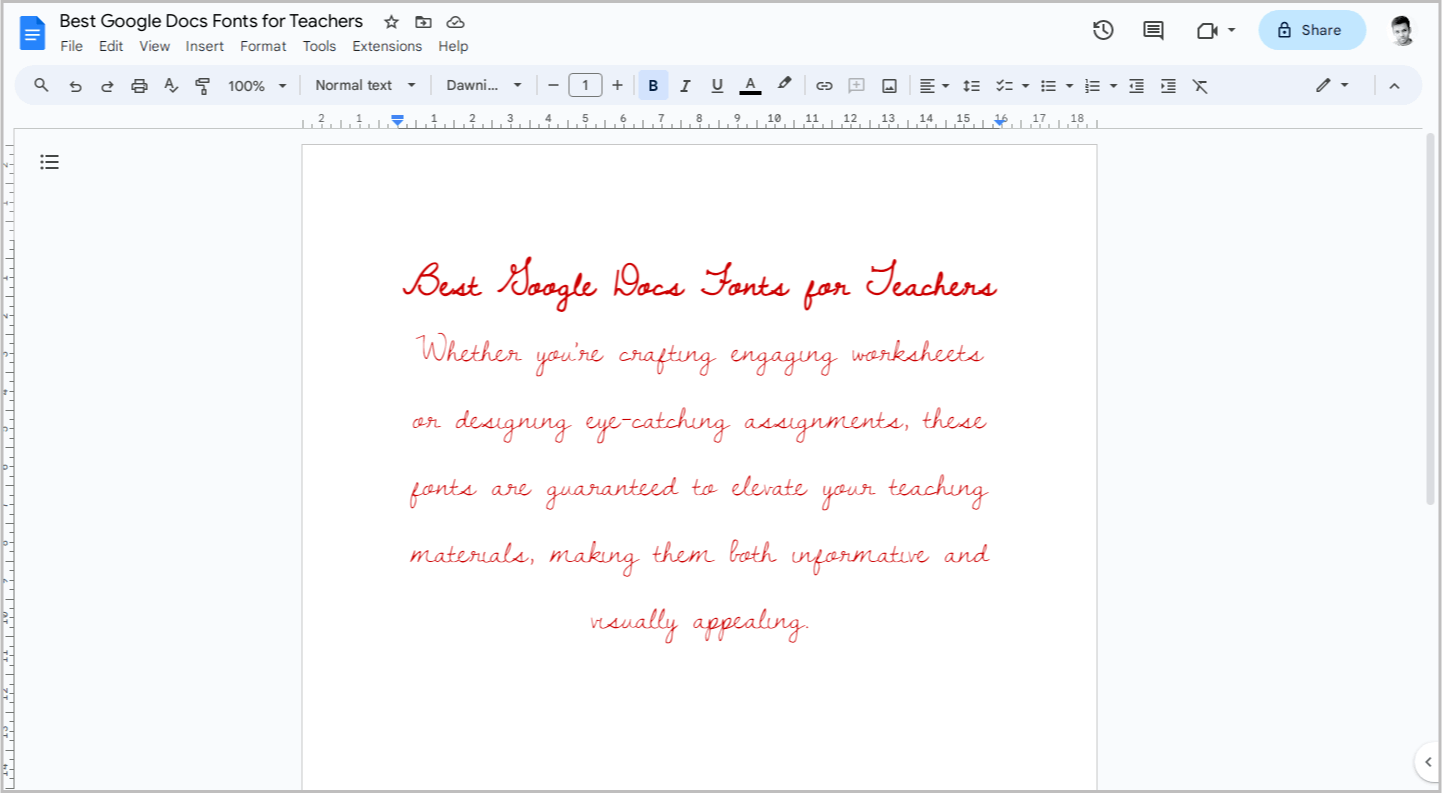This screenshot has width=1442, height=793.
Task: Insert a link with the toolbar icon
Action: coord(824,85)
